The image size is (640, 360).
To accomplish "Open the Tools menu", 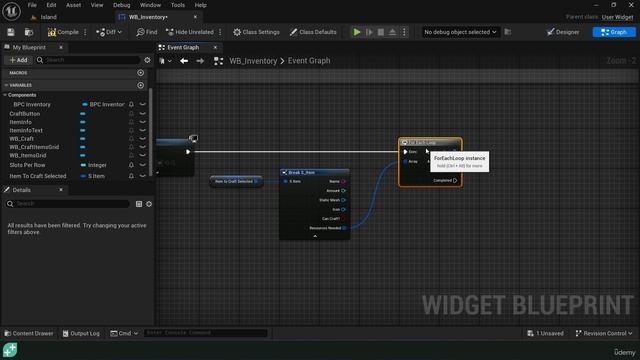I will click(x=178, y=5).
